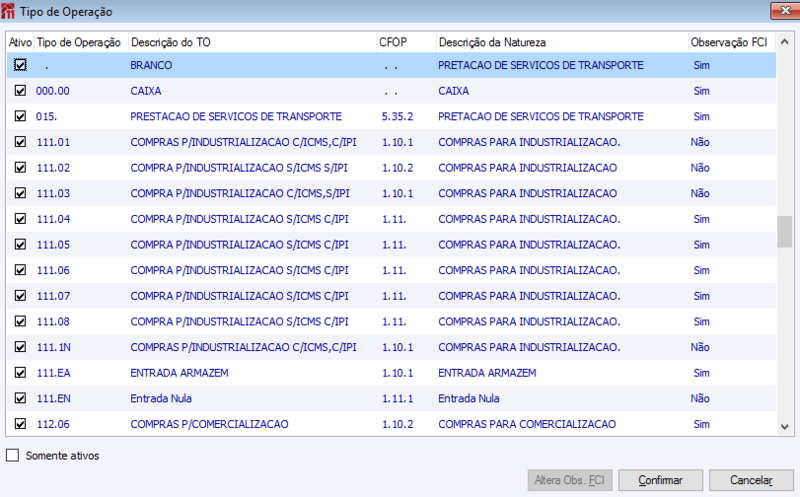Sort by Tipo de Operação column header
This screenshot has height=497, width=800.
[79, 42]
